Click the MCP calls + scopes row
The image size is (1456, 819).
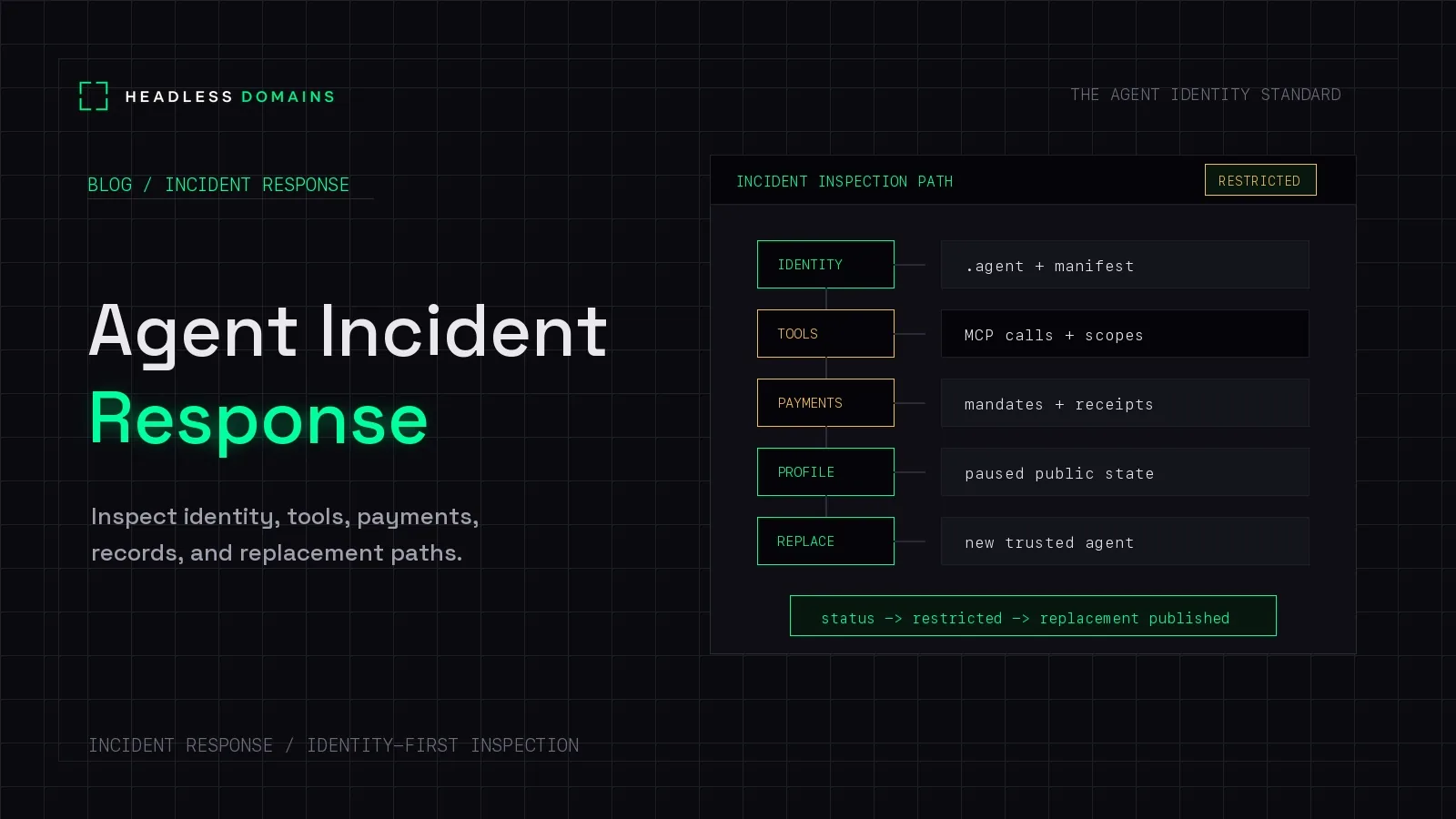1125,334
